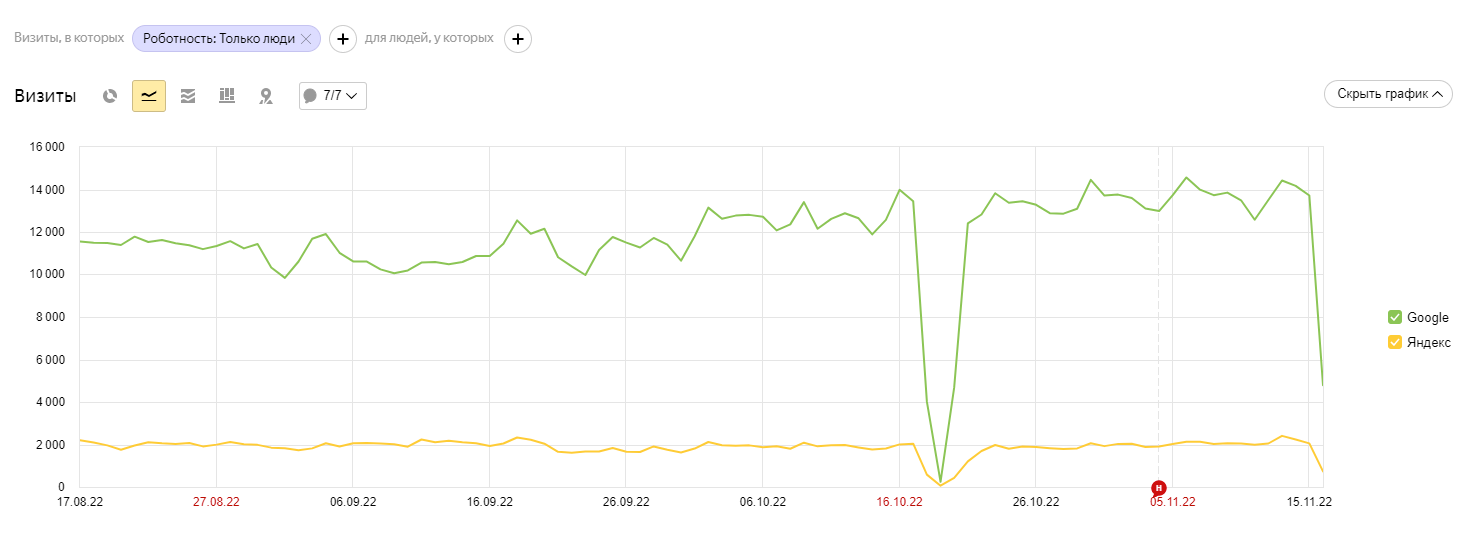This screenshot has width=1467, height=536.
Task: Add a visit condition with plus button
Action: (343, 39)
